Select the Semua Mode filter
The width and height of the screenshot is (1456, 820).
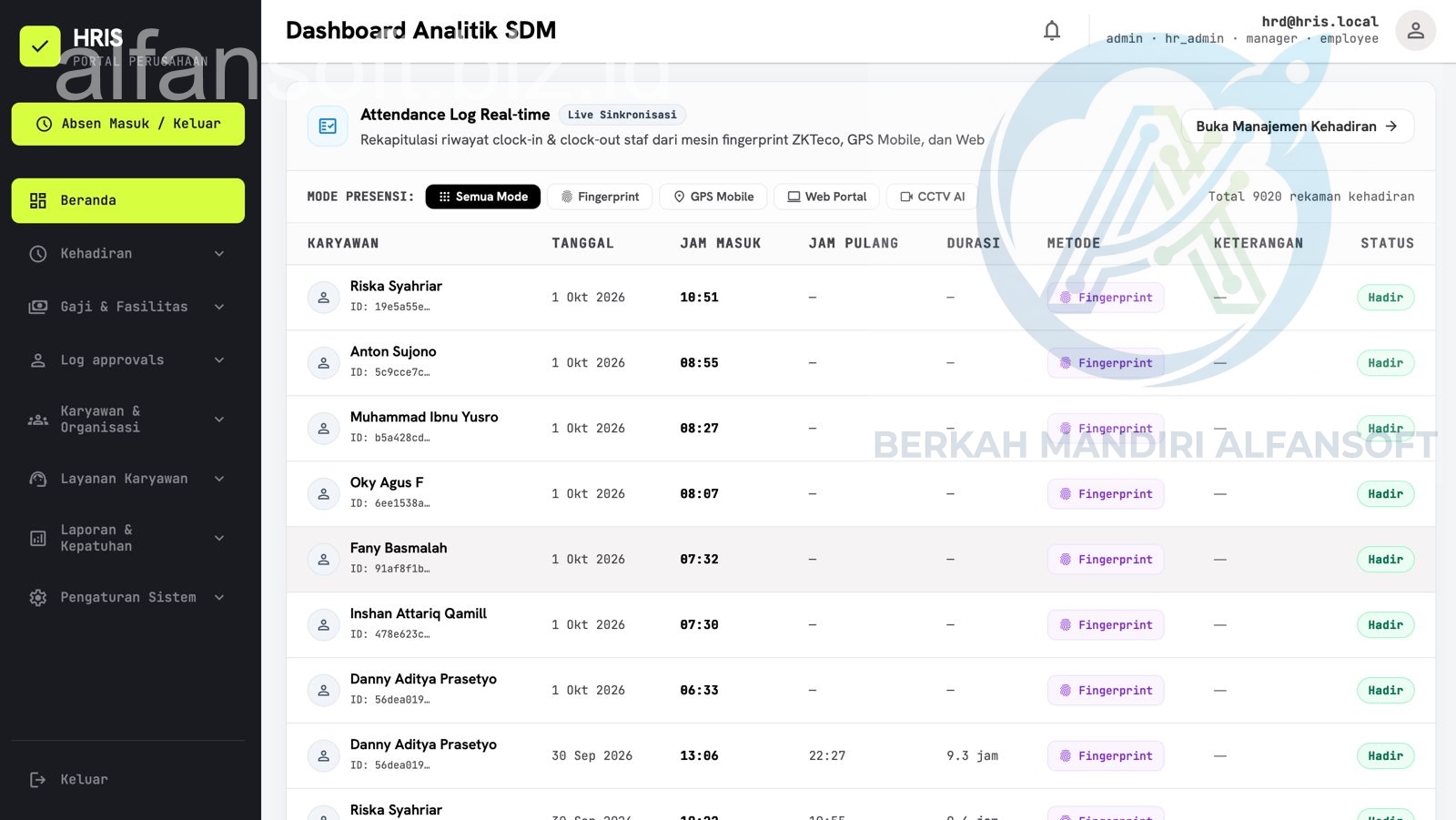point(483,197)
